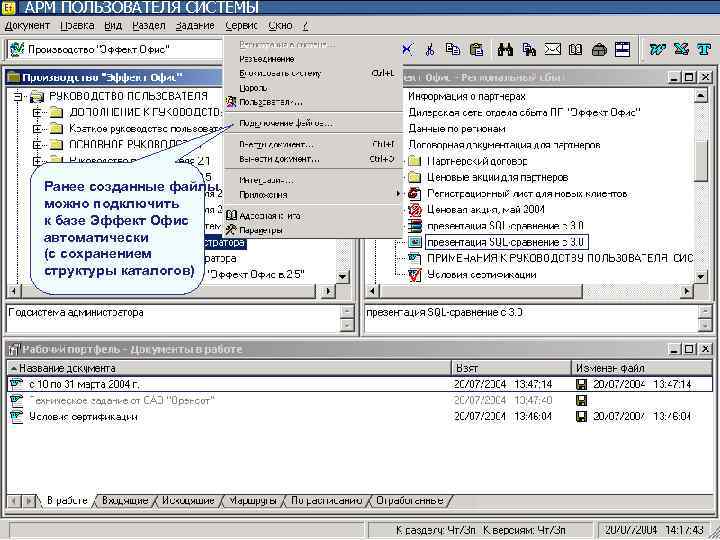720x540 pixels.
Task: Choose Пароль menu entry
Action: pos(312,88)
